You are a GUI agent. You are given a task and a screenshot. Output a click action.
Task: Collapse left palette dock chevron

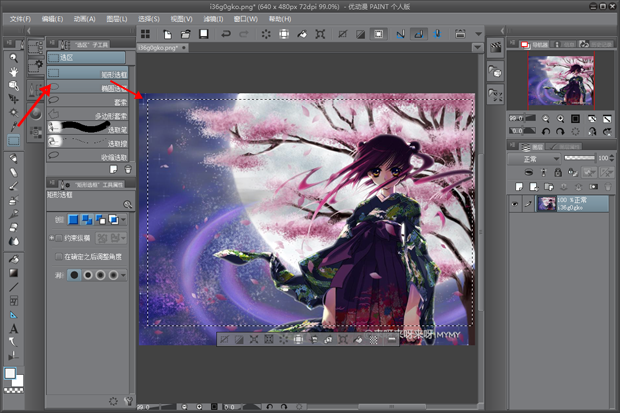click(28, 31)
